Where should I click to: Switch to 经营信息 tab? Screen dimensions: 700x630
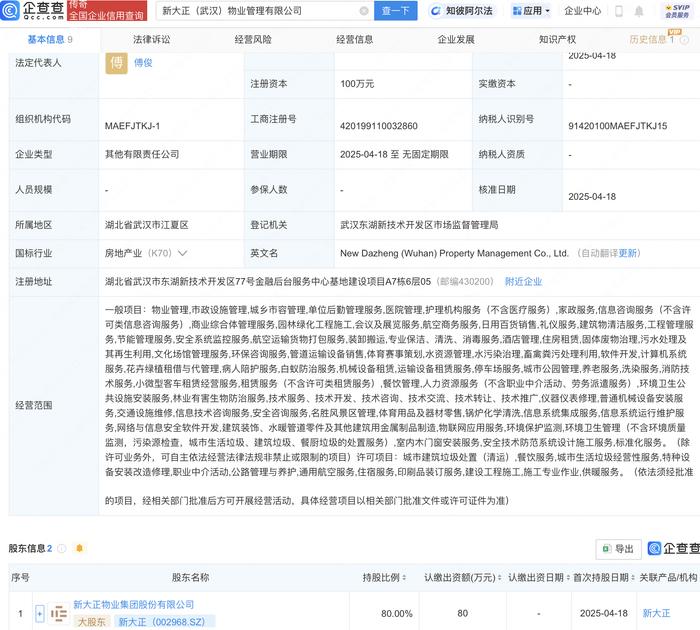[x=354, y=40]
